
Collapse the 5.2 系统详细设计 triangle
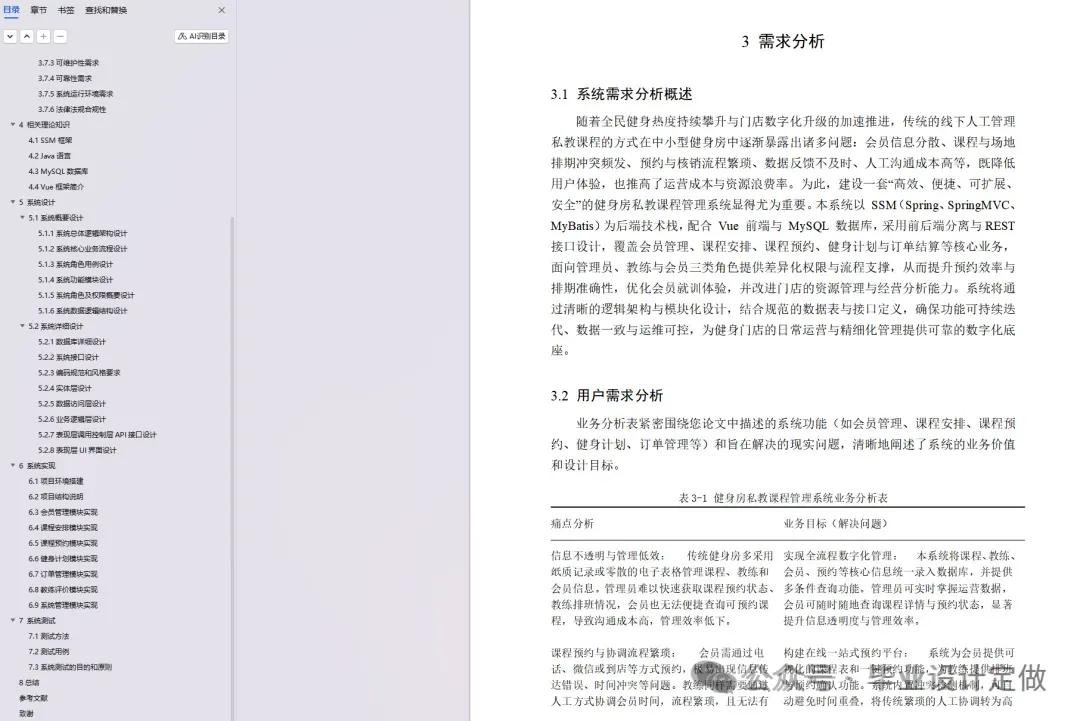[x=22, y=326]
